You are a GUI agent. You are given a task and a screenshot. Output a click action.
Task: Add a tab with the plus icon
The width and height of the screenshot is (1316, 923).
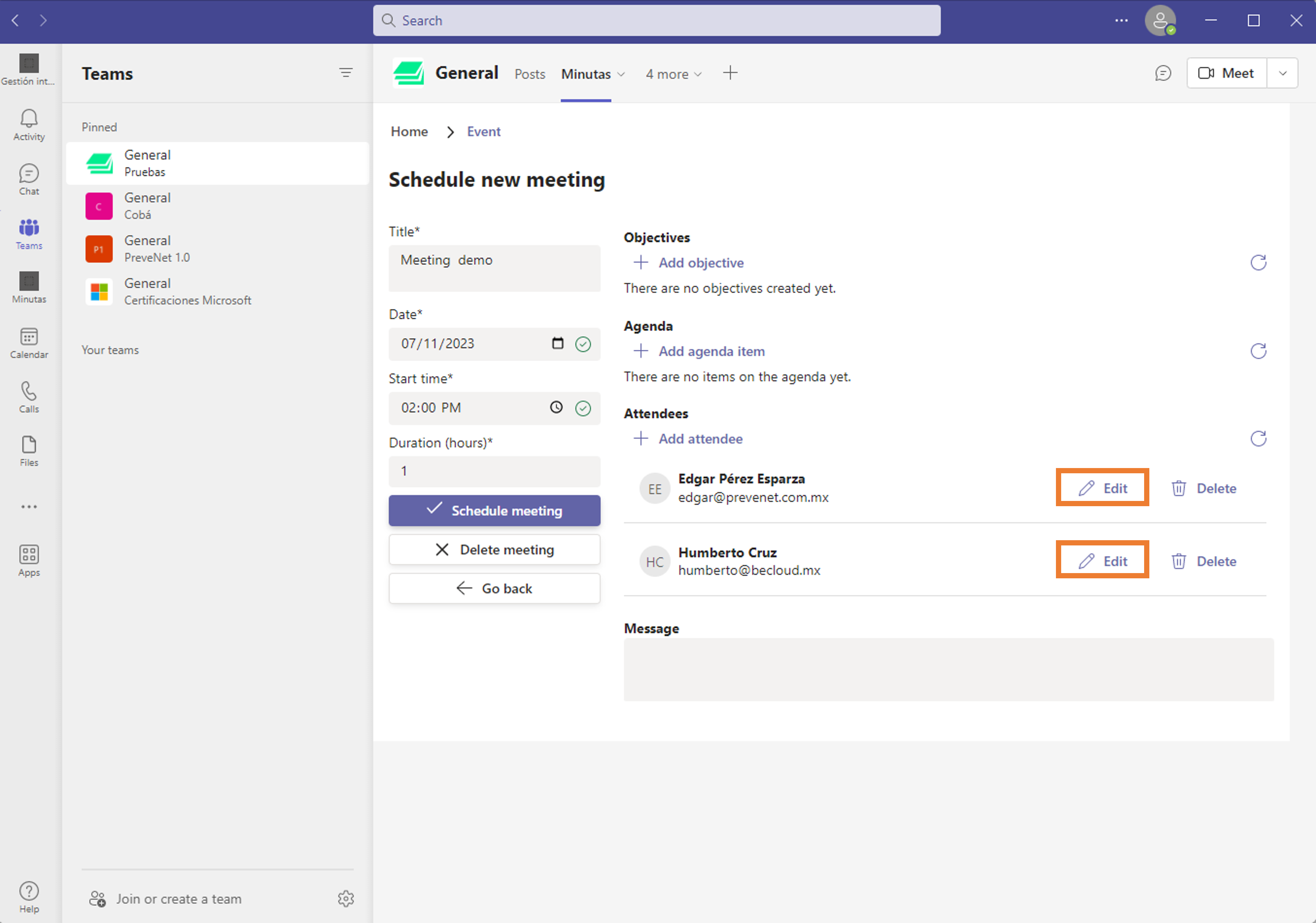730,73
